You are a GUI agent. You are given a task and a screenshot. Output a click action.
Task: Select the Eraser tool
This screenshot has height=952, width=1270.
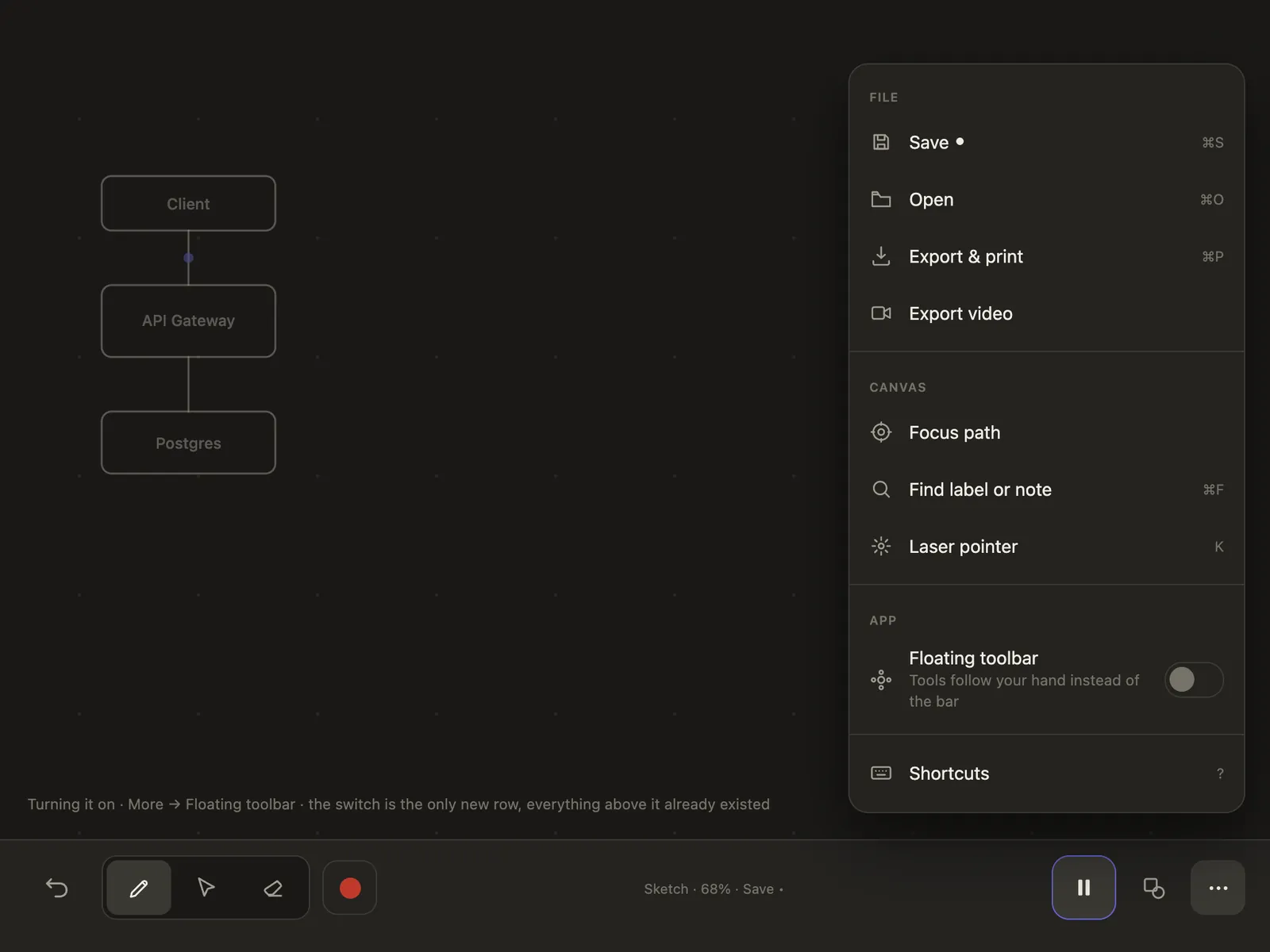point(273,888)
